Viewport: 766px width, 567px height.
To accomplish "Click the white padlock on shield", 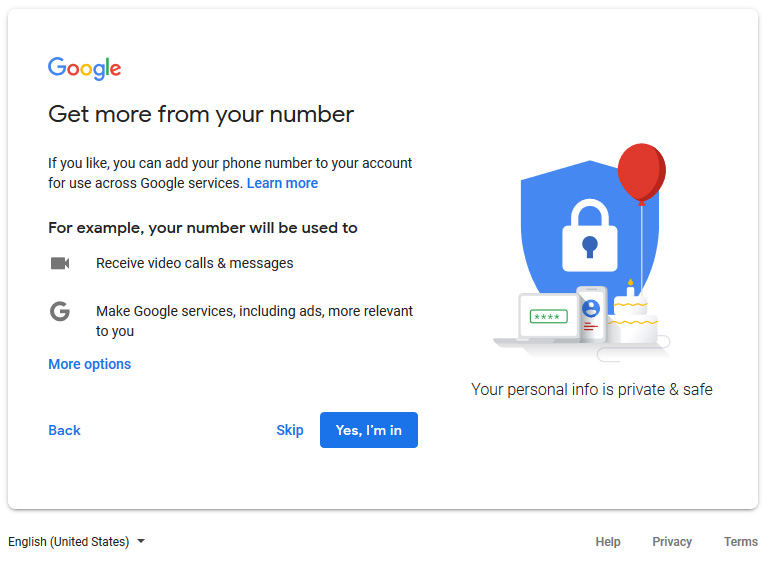I will [590, 235].
